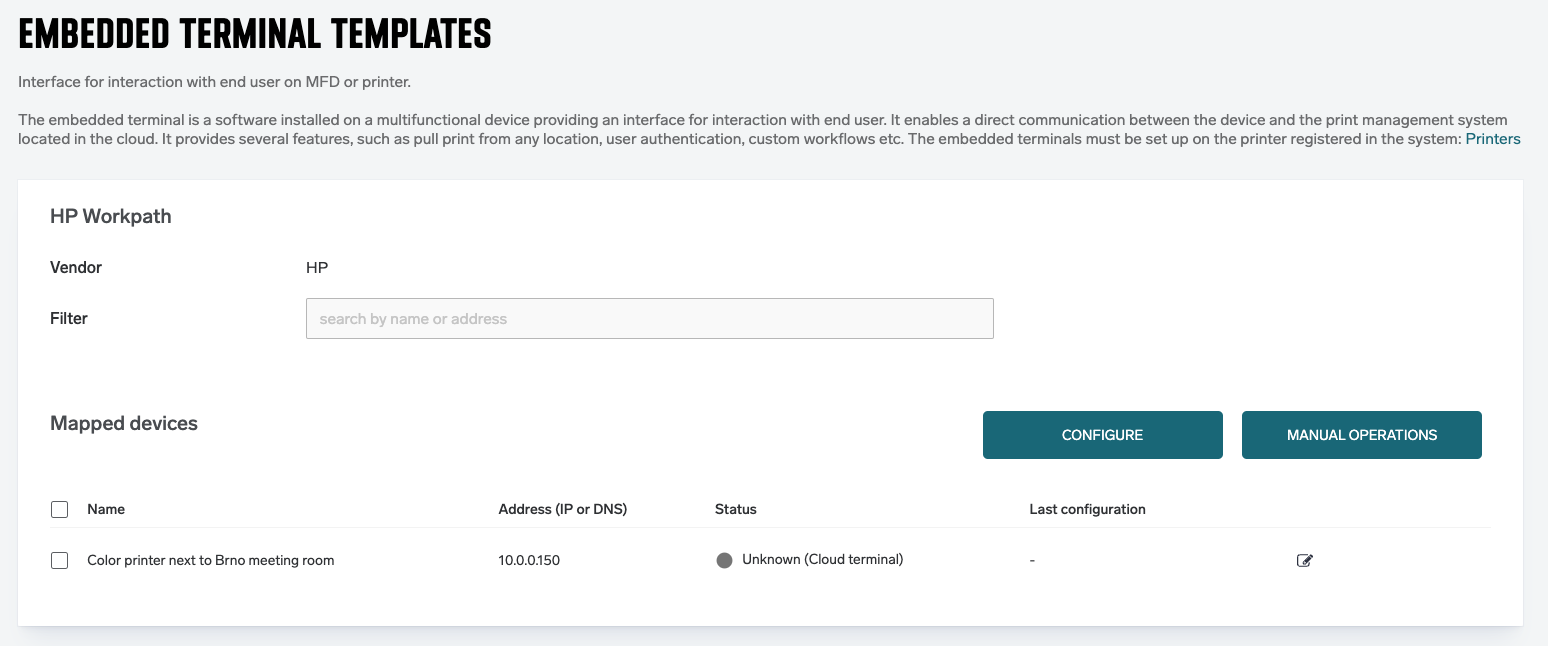Select the Color printer next to Brno meeting room name
The height and width of the screenshot is (646, 1548).
[x=211, y=561]
